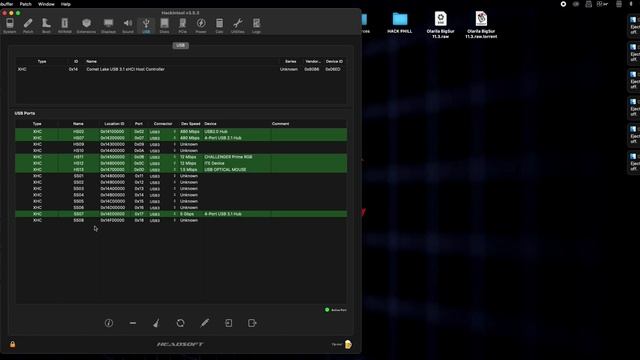Click the HEADSOFT logo at window bottom
The image size is (640, 360).
[180, 344]
